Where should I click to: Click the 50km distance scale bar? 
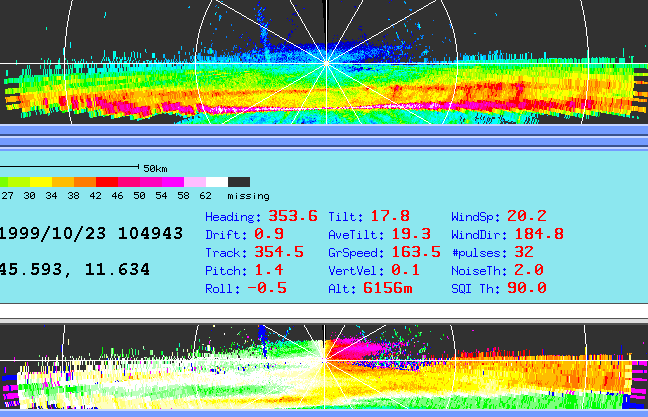pos(68,166)
